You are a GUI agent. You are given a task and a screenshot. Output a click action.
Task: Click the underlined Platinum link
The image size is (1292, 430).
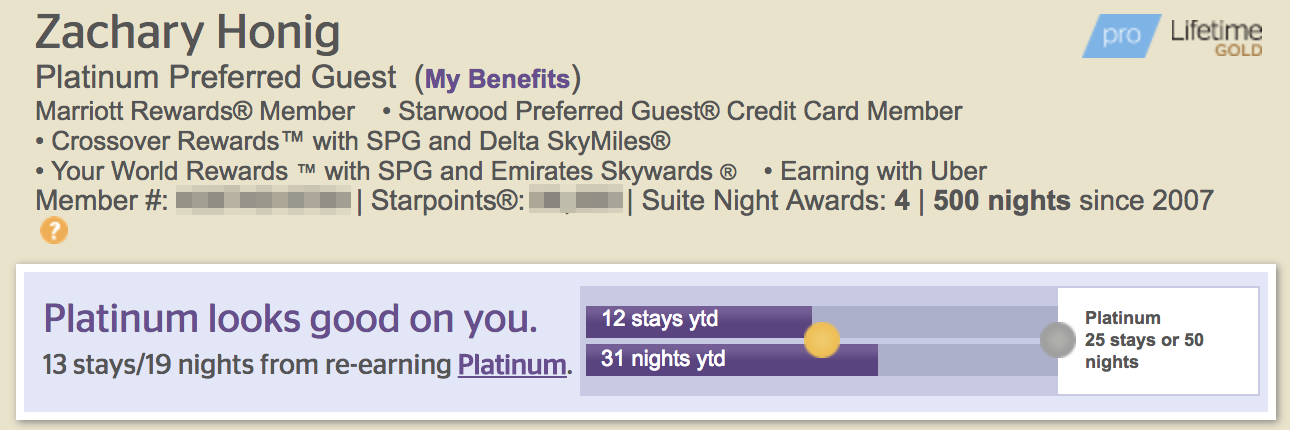[x=512, y=365]
